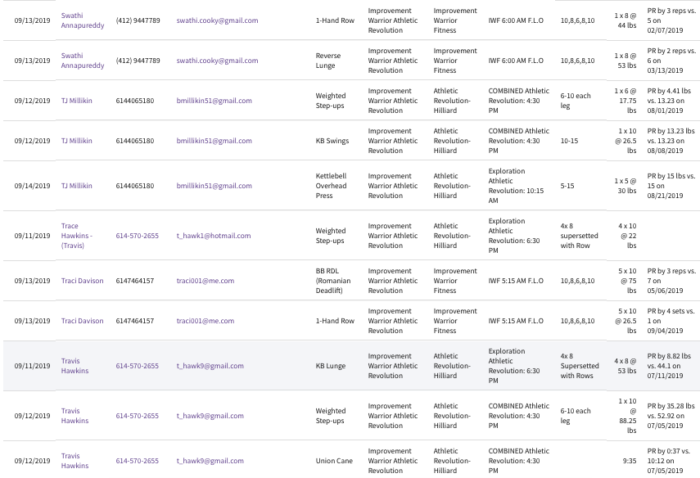Click t_hawk9@gmail.com in Union Cane row
700x478 pixels.
pos(210,461)
